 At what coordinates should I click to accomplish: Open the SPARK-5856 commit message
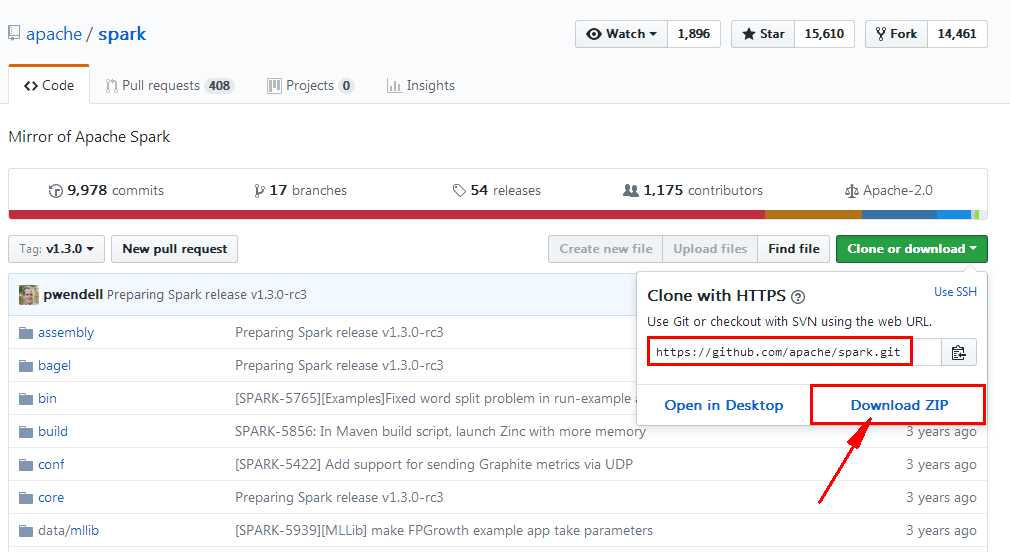441,432
